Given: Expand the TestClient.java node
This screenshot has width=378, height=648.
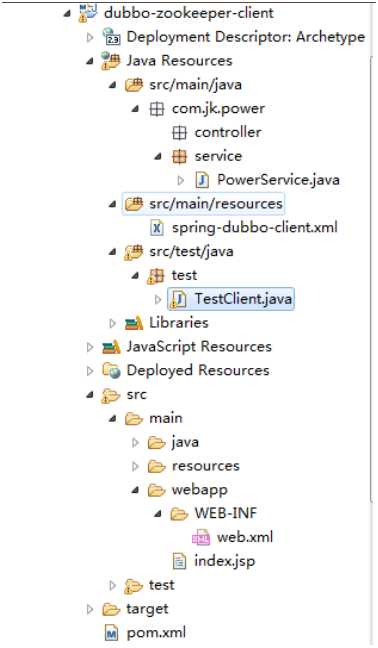Looking at the screenshot, I should (158, 299).
